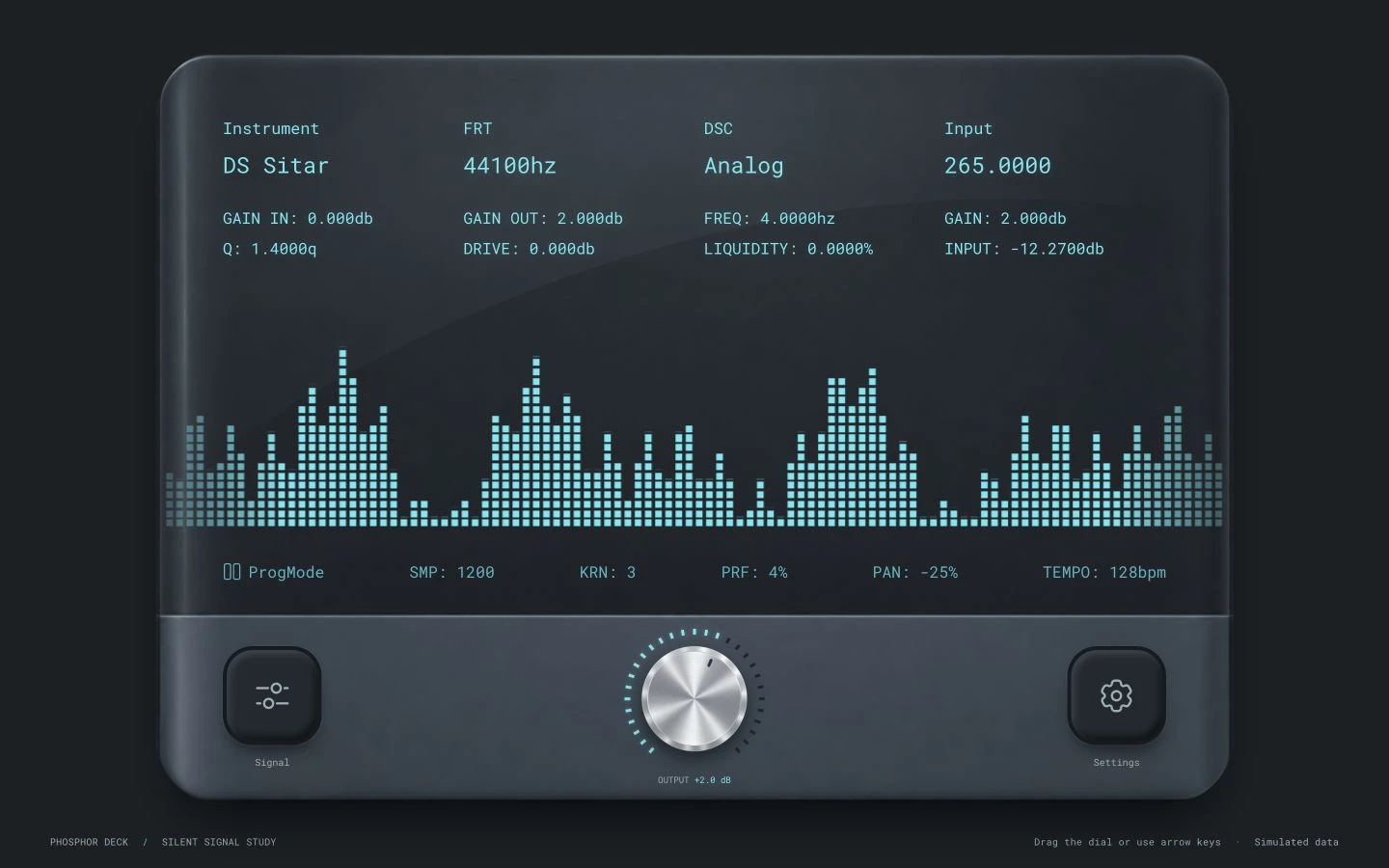
Task: Click the KRN: 3 status value
Action: coord(608,573)
